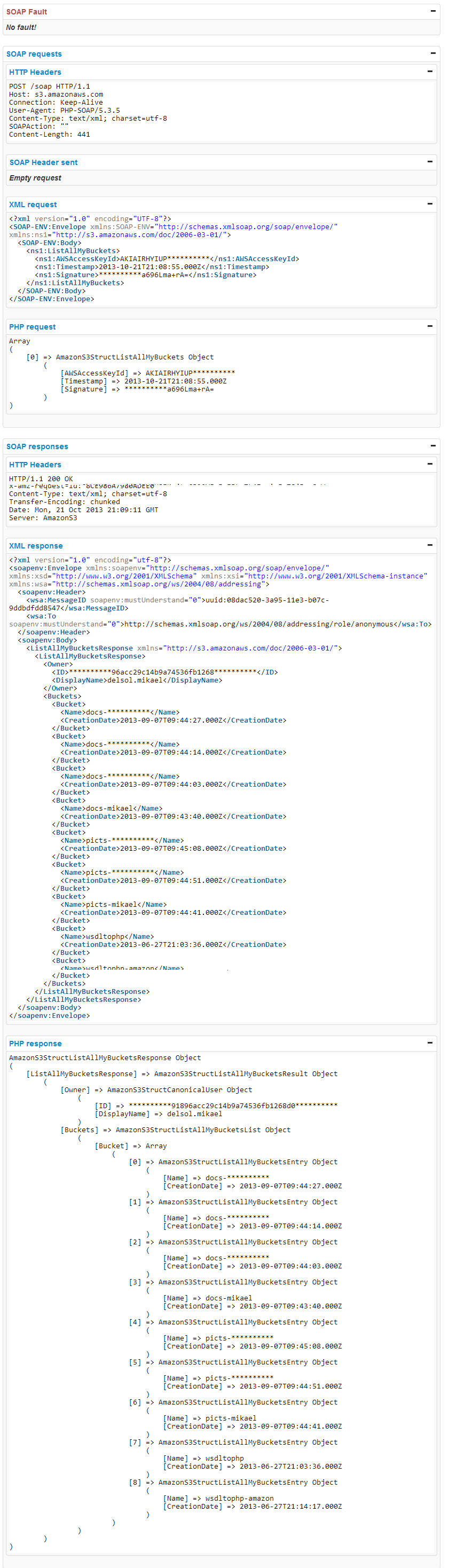The width and height of the screenshot is (449, 1568).
Task: Click the 'AmazonS3StructListAllMyBucketsResponse Object' line
Action: (105, 1058)
